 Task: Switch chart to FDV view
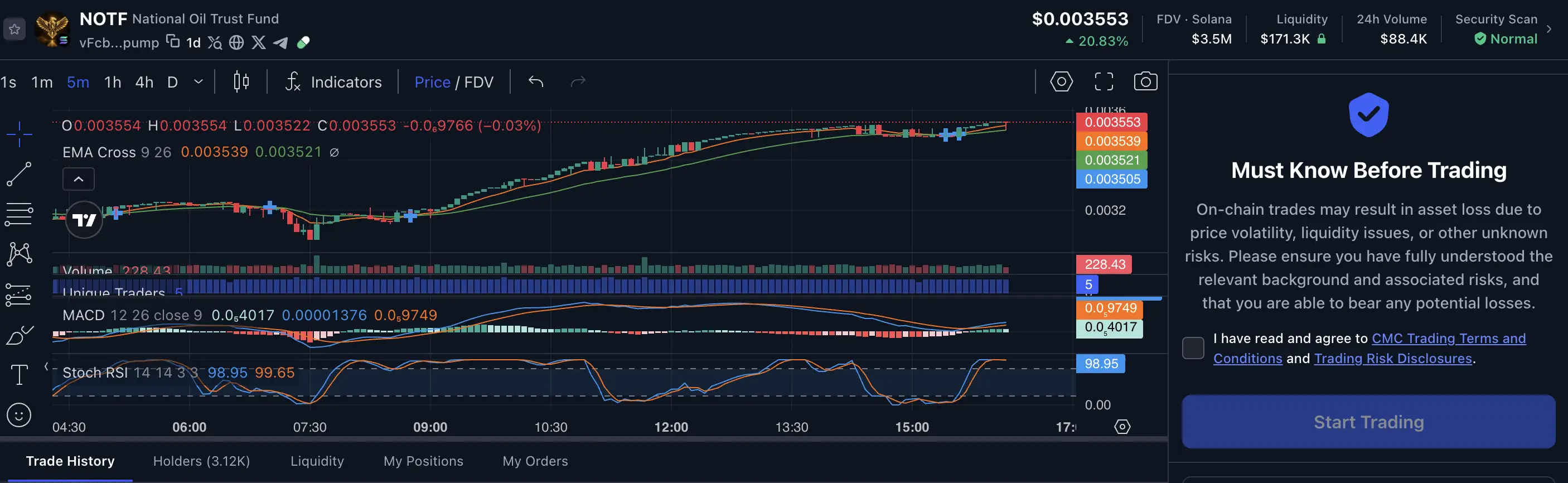tap(479, 81)
